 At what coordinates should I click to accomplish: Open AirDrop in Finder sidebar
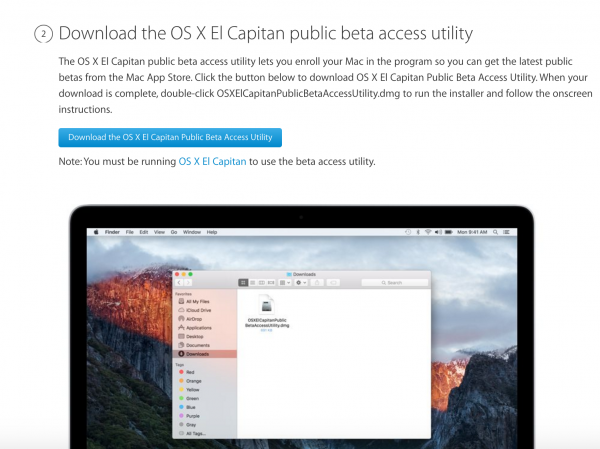pyautogui.click(x=196, y=318)
